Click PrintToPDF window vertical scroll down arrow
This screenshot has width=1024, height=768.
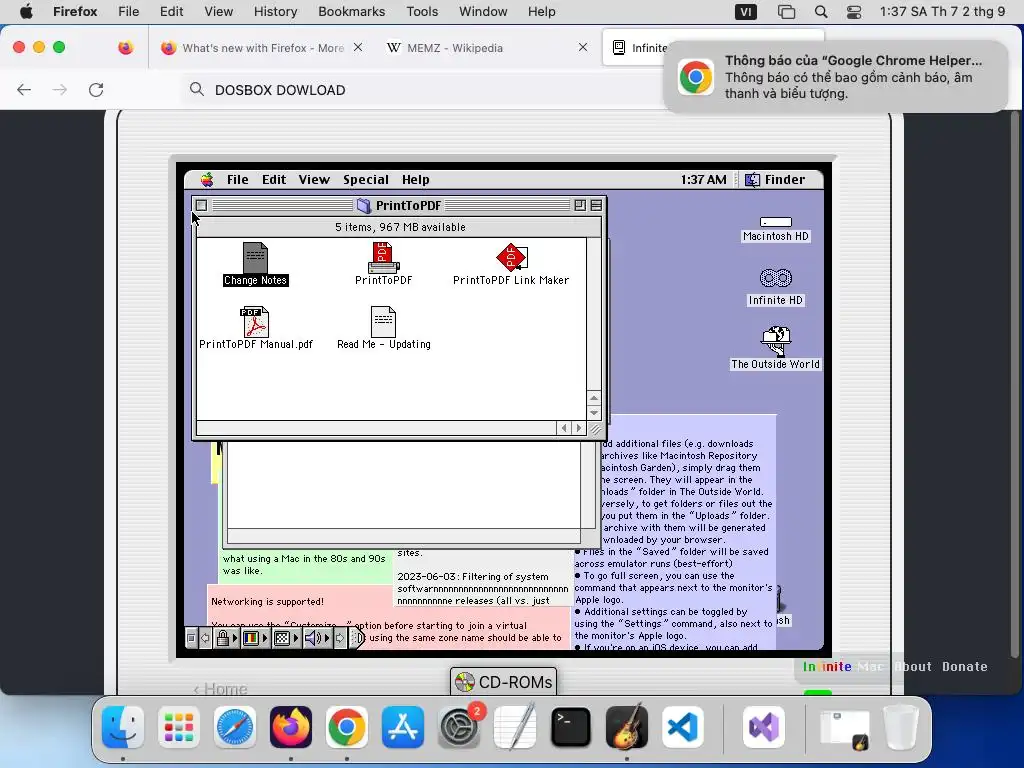coord(594,413)
